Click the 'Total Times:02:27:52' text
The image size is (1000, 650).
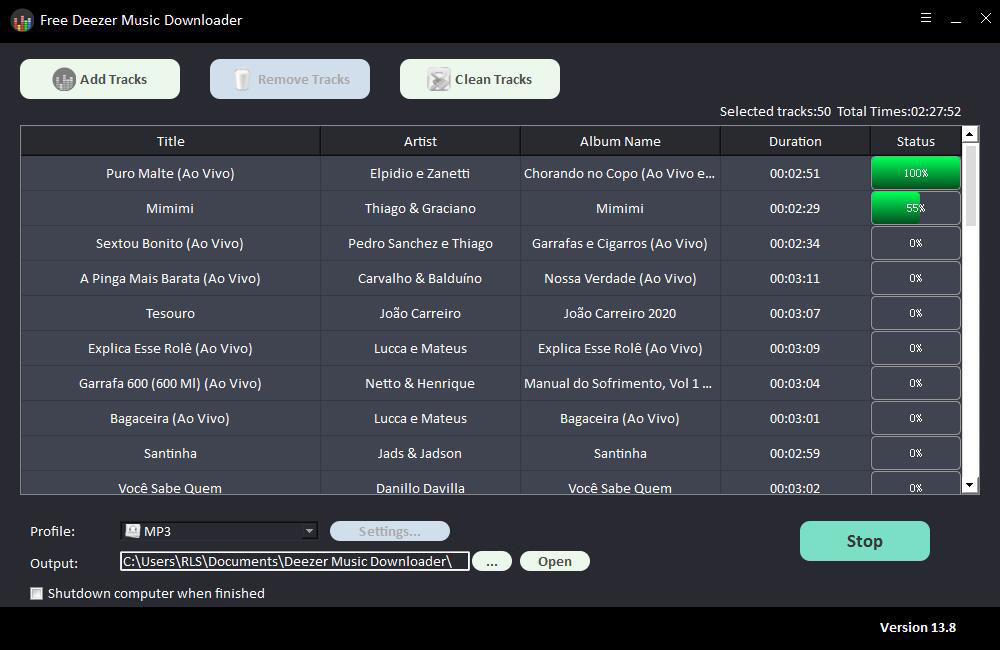[899, 112]
